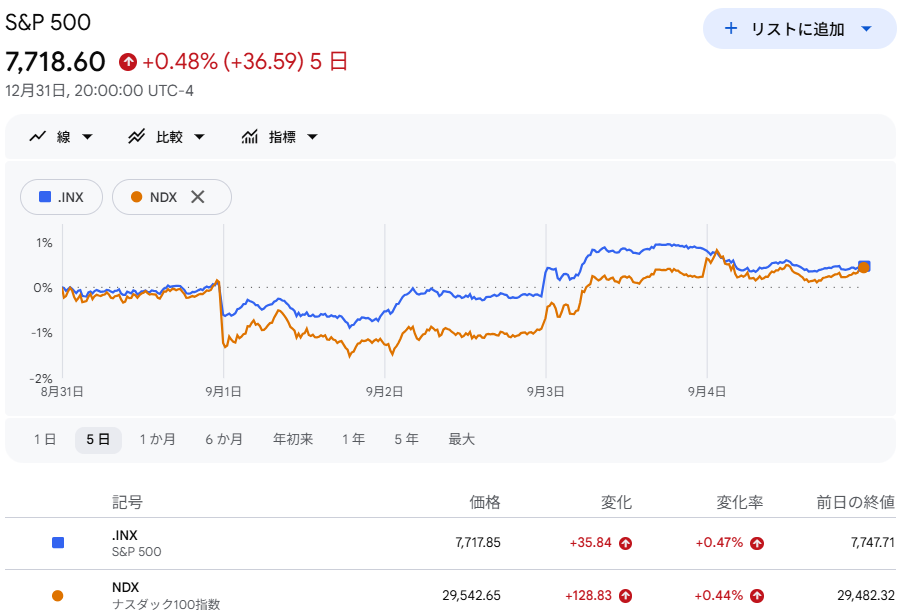Viewport: 905px width, 616px height.
Task: Click the 8月31日 axis date label
Action: (62, 391)
